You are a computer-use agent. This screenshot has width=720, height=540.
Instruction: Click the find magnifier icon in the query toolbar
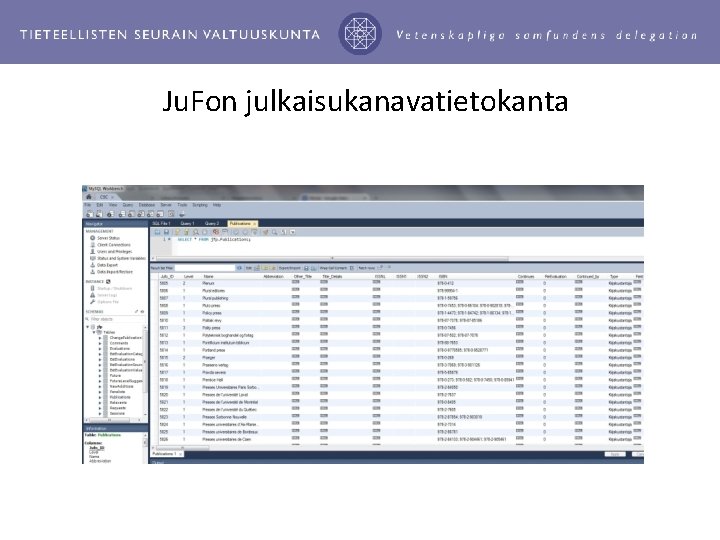[275, 232]
